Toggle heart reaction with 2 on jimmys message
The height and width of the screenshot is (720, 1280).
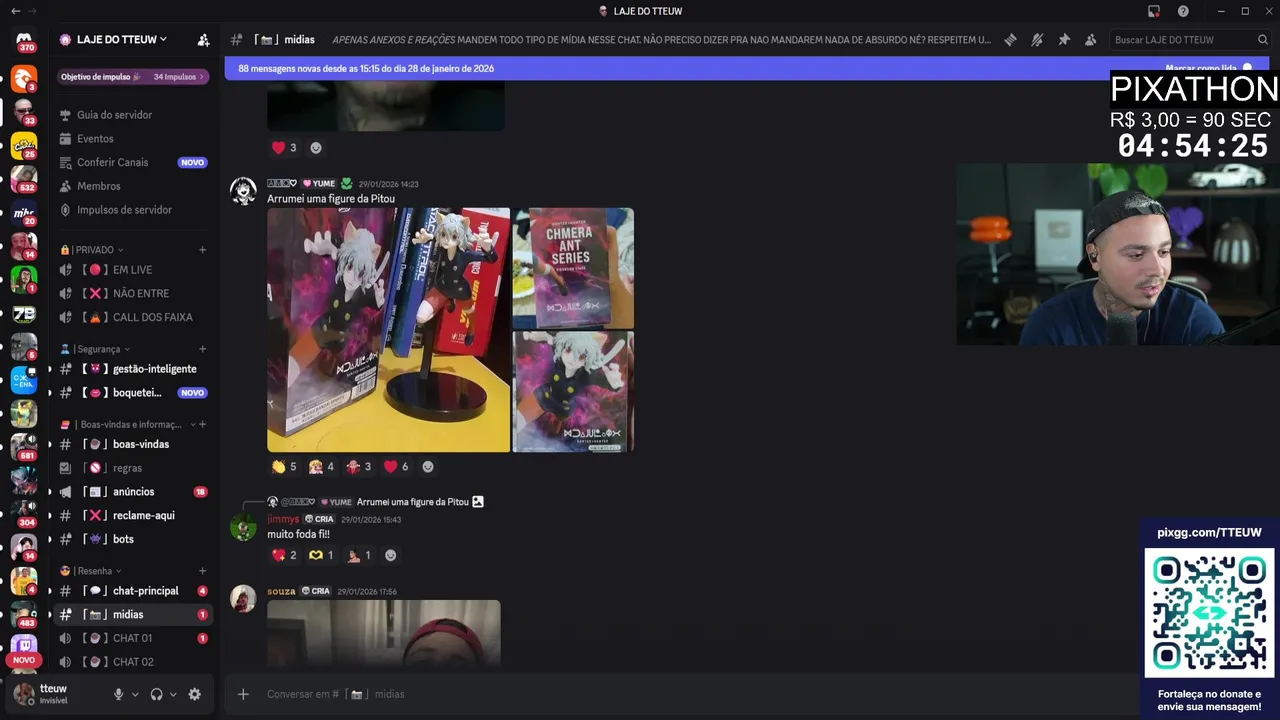[284, 555]
